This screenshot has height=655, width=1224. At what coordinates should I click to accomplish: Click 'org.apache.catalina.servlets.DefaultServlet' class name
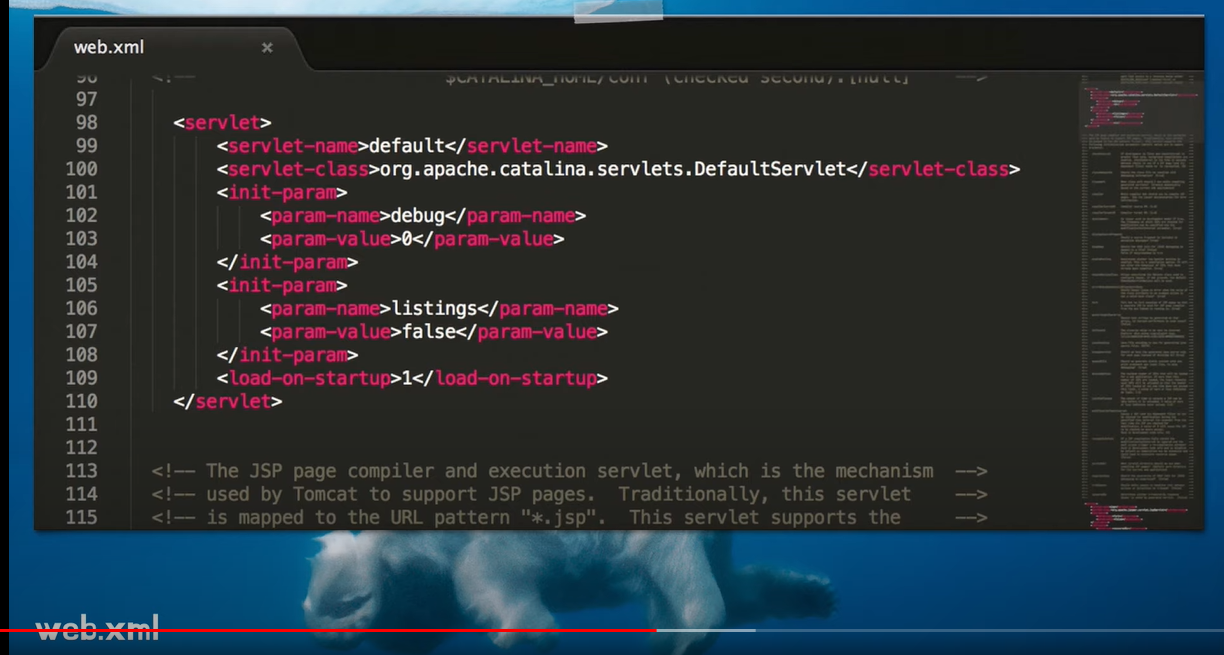coord(613,169)
